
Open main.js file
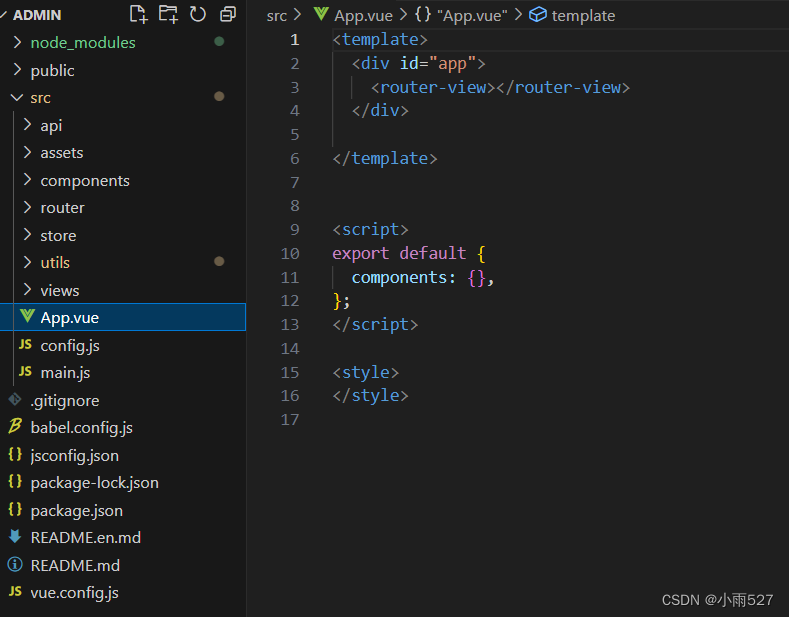pos(65,373)
